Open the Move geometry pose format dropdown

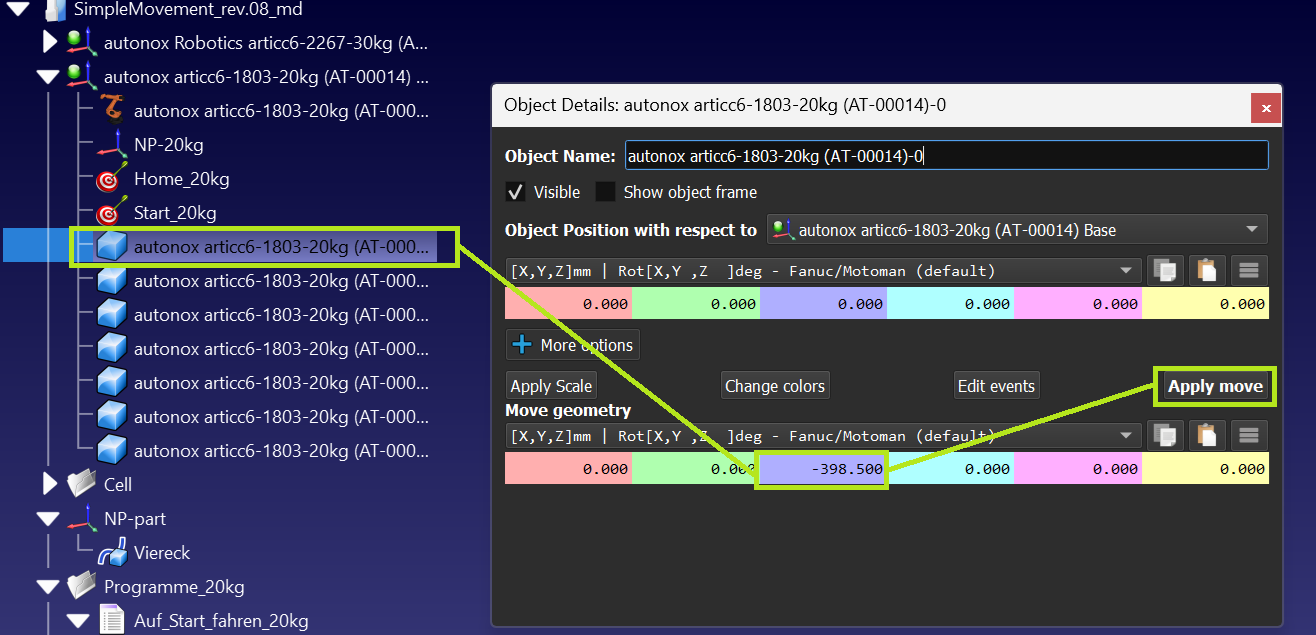click(824, 435)
